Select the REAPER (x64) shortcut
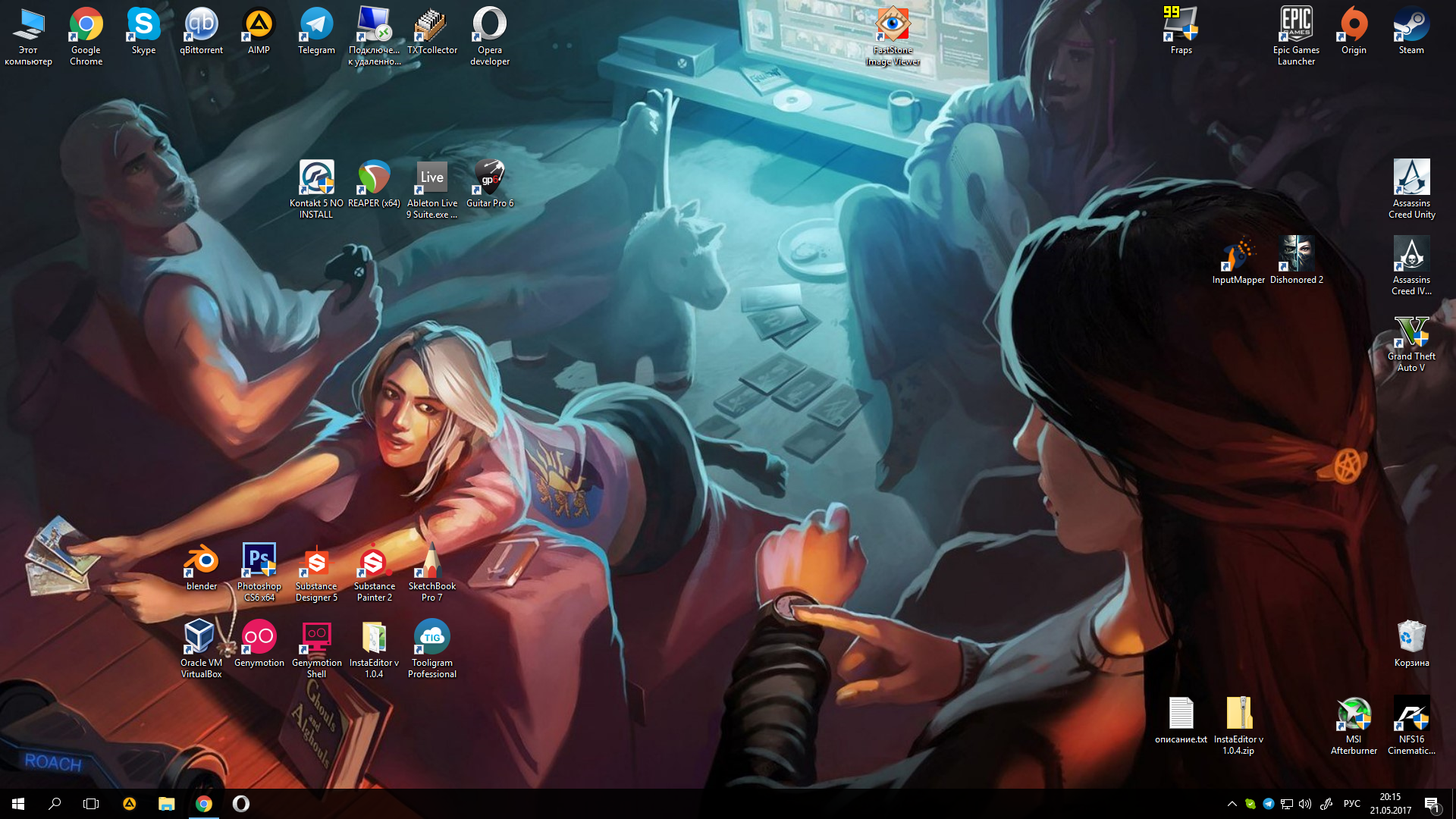The width and height of the screenshot is (1456, 819). point(374,184)
